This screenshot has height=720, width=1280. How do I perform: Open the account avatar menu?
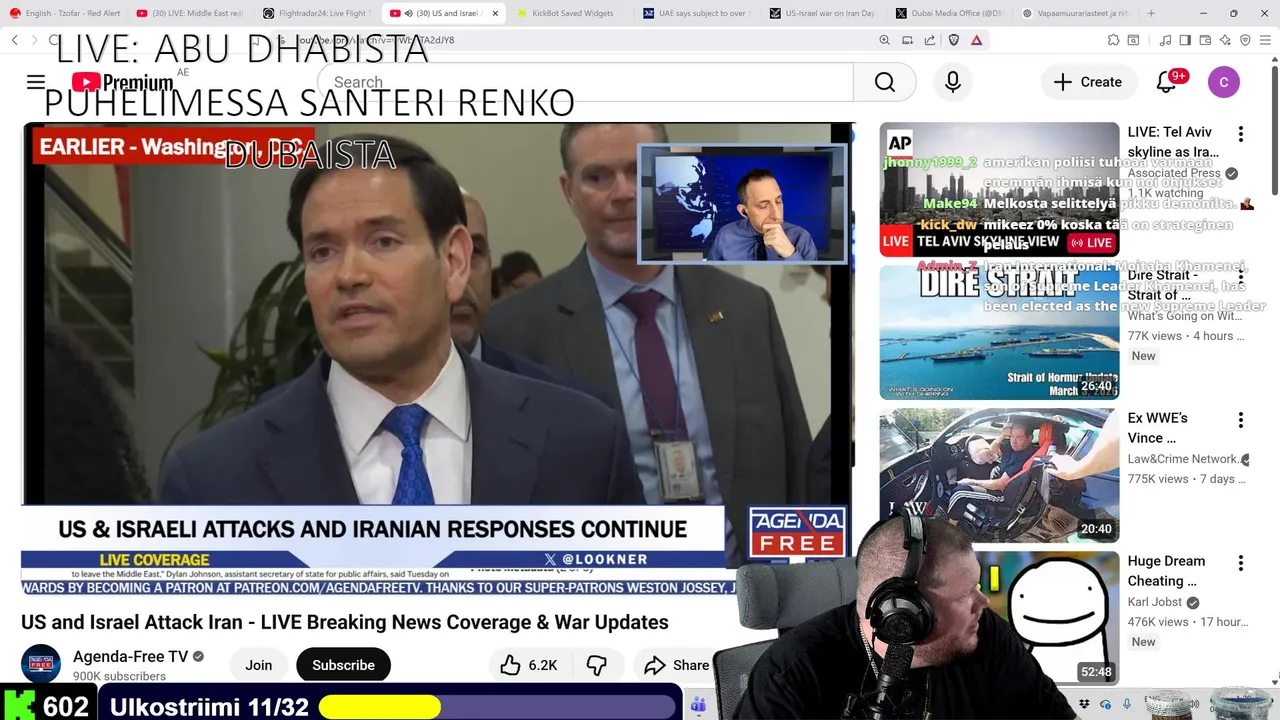click(x=1224, y=82)
